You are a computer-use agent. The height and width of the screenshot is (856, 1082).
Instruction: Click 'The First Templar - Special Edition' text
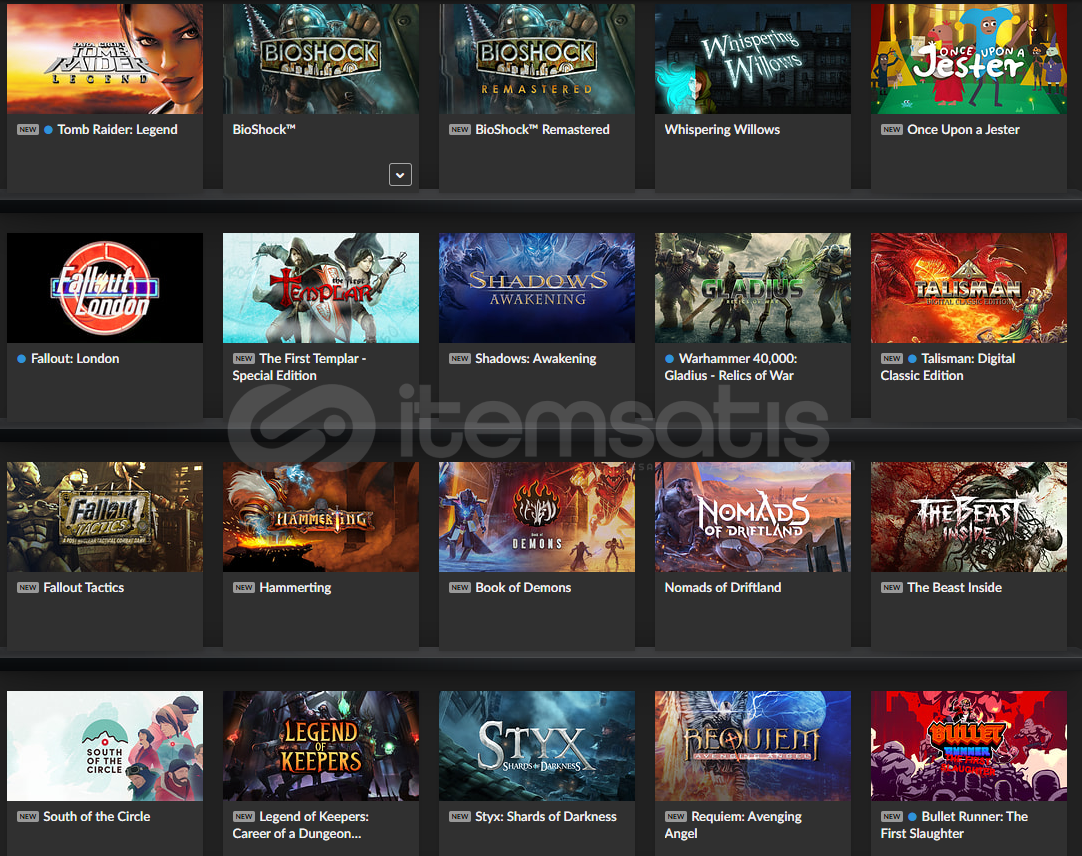click(299, 367)
